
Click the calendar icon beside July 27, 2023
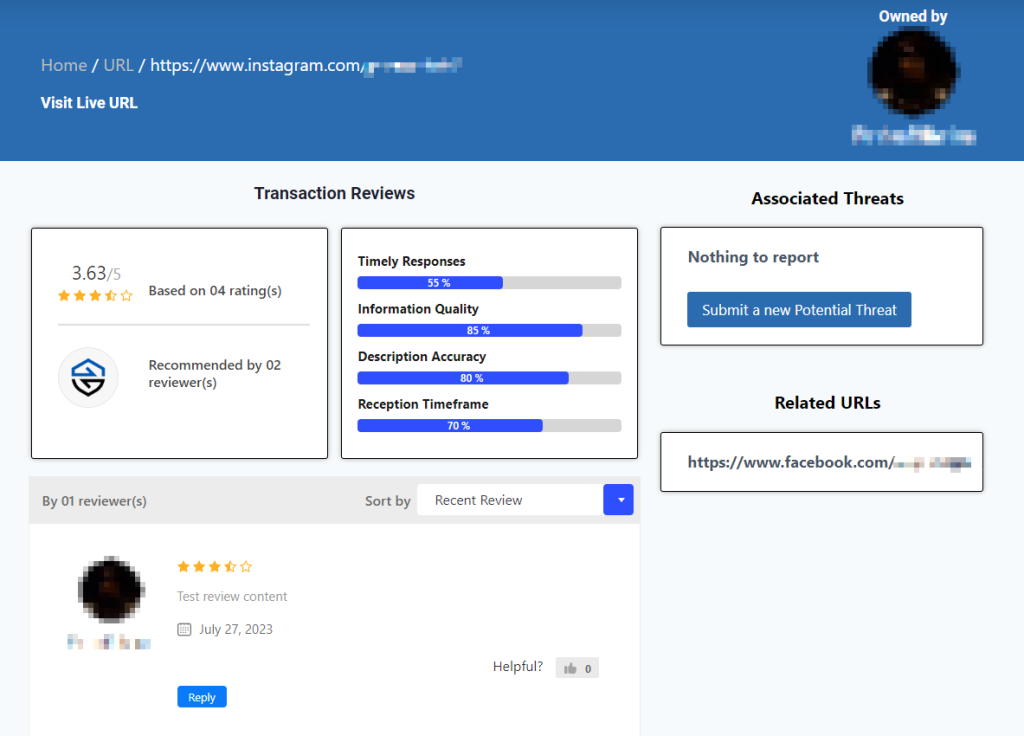(x=184, y=630)
